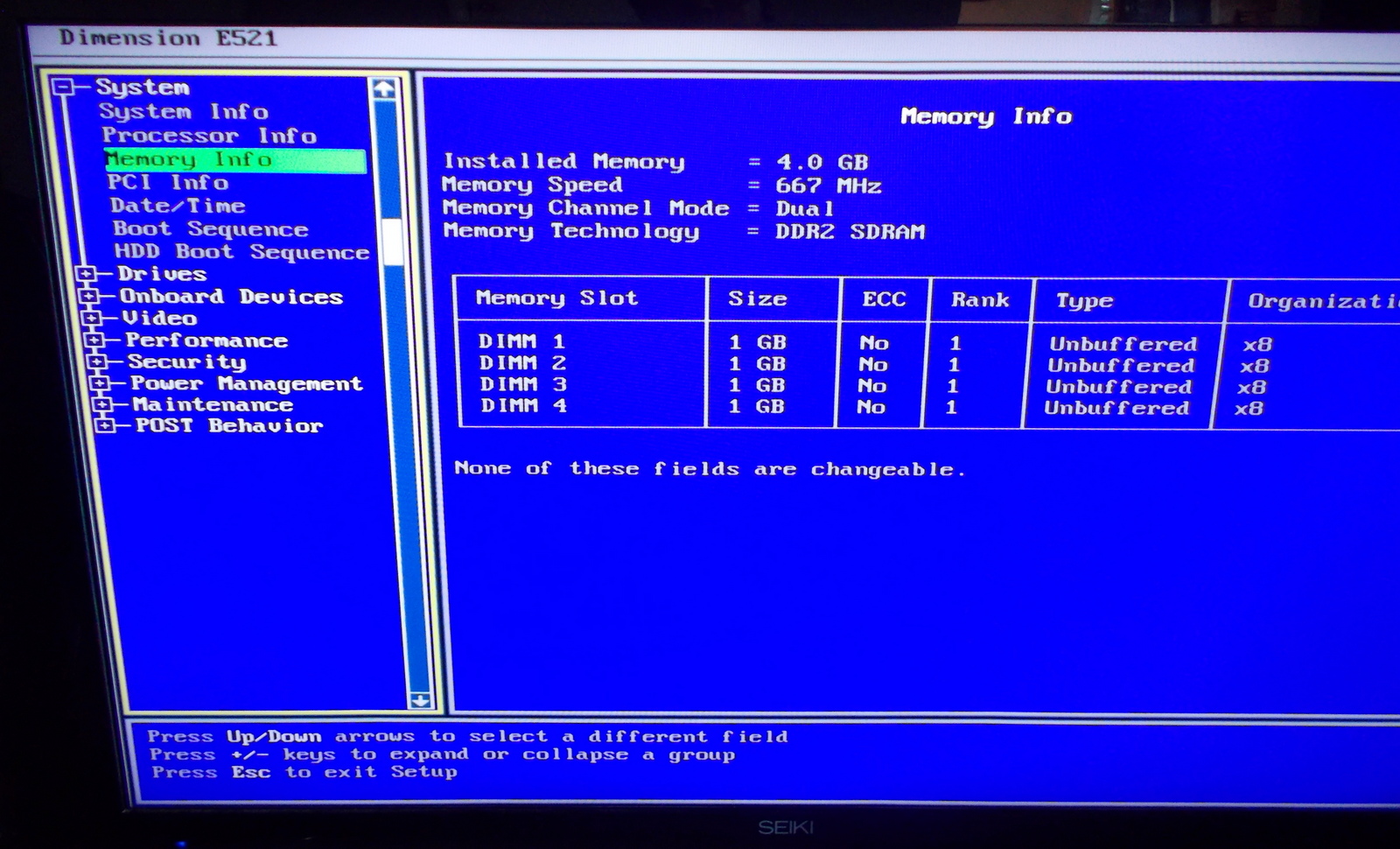The width and height of the screenshot is (1400, 849).
Task: Collapse the System tree group
Action: click(x=62, y=87)
